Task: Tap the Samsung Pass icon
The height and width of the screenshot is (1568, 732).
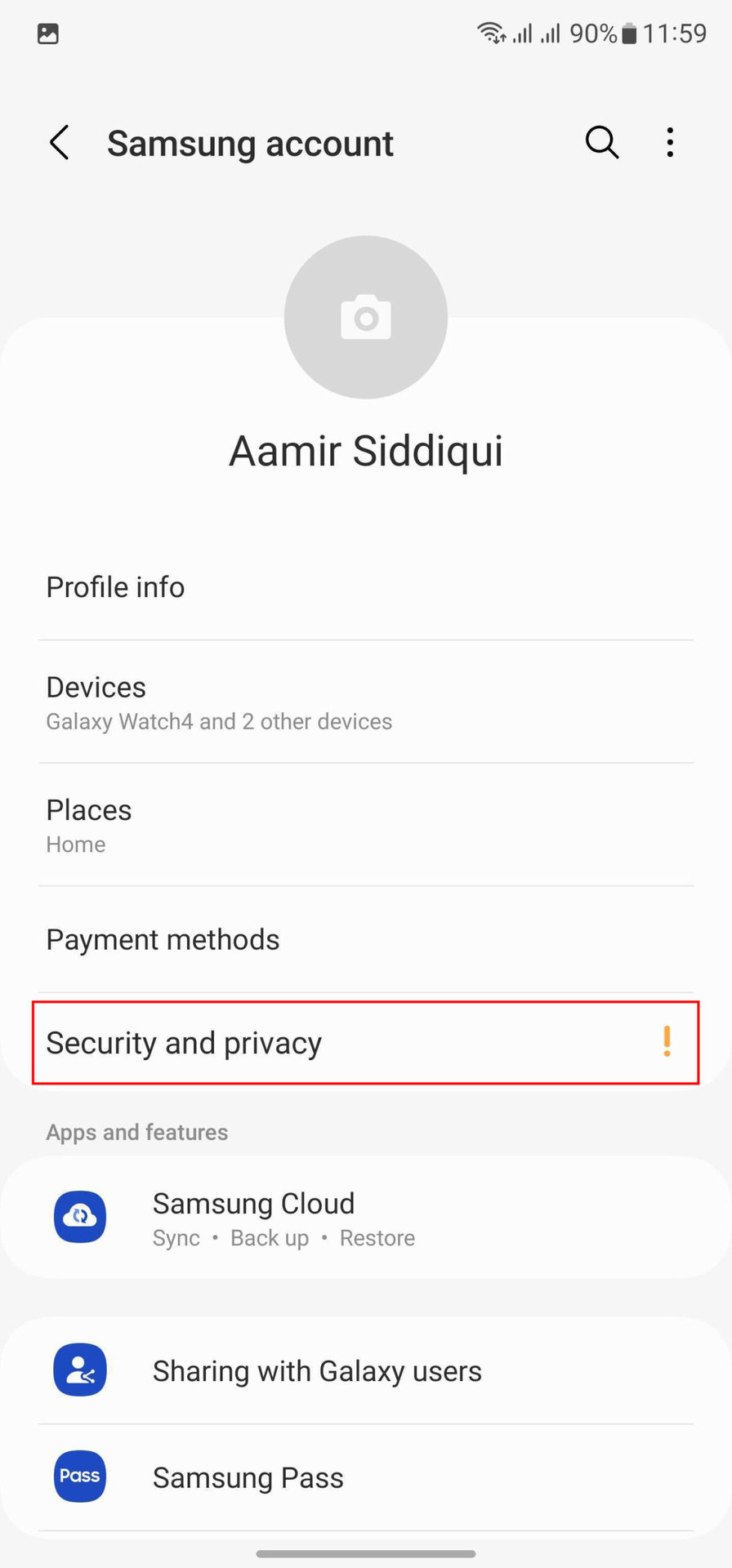Action: (x=80, y=1476)
